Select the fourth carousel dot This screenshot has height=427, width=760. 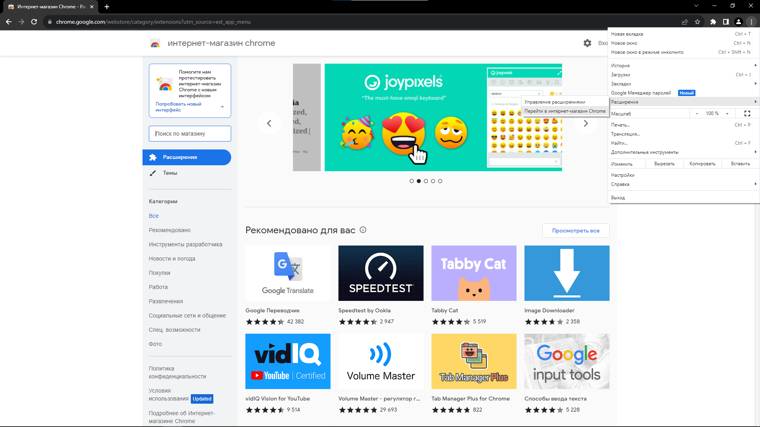pos(433,181)
